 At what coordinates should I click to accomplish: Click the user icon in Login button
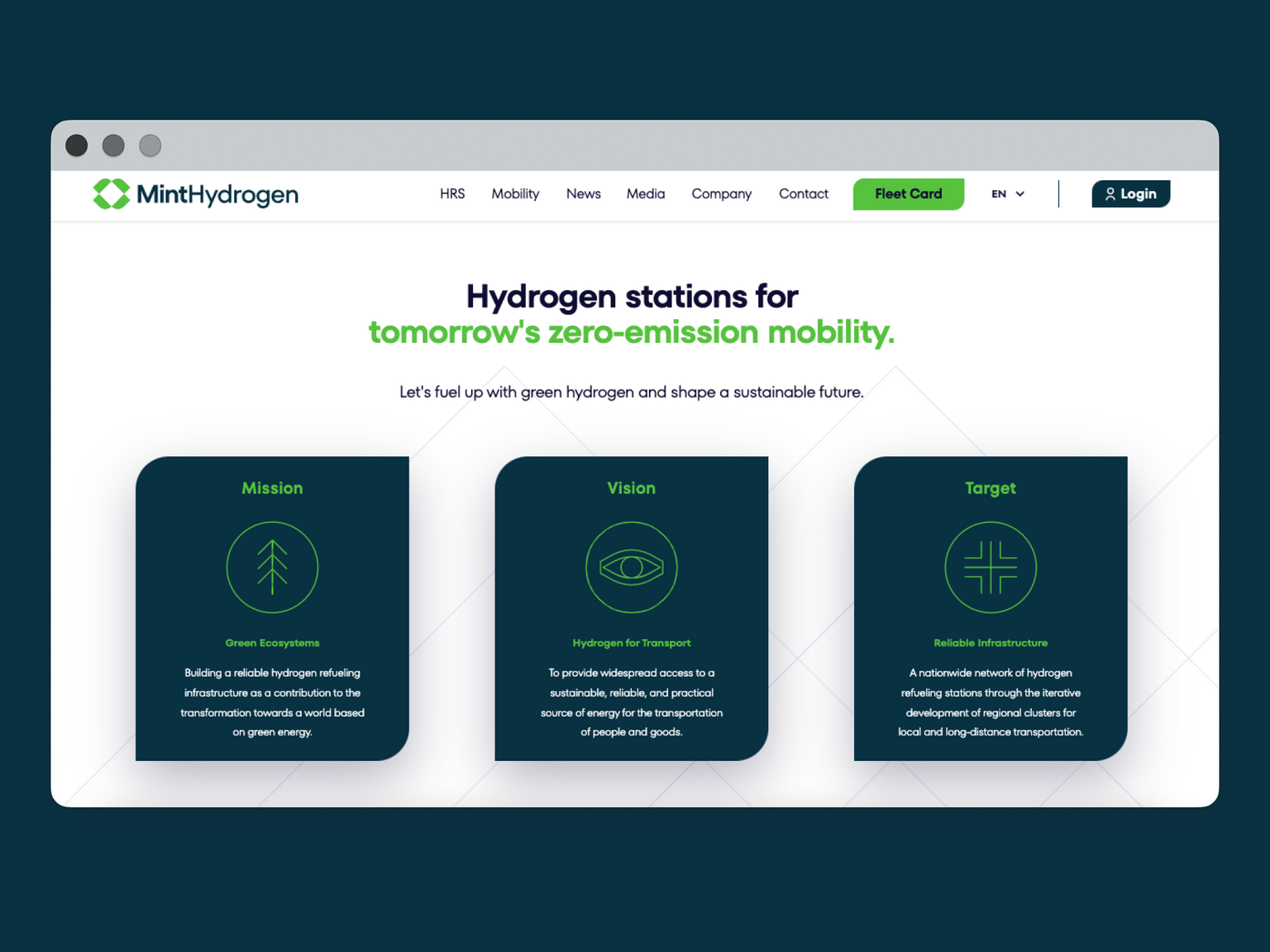1110,194
